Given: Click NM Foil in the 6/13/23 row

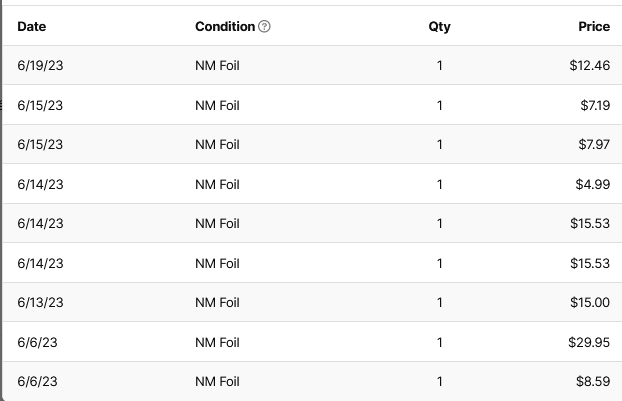Looking at the screenshot, I should 217,303.
